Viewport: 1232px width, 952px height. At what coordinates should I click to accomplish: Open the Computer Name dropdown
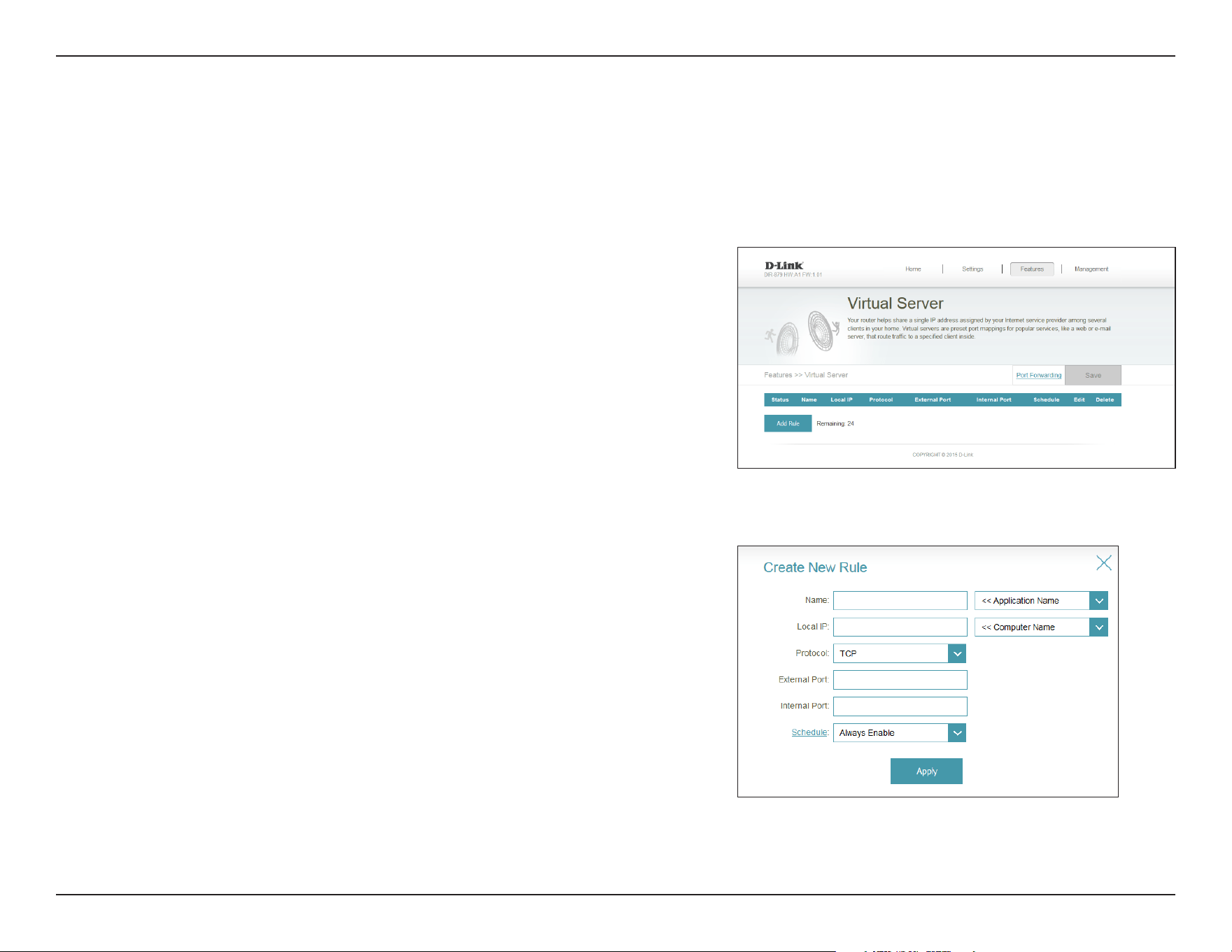[1041, 627]
